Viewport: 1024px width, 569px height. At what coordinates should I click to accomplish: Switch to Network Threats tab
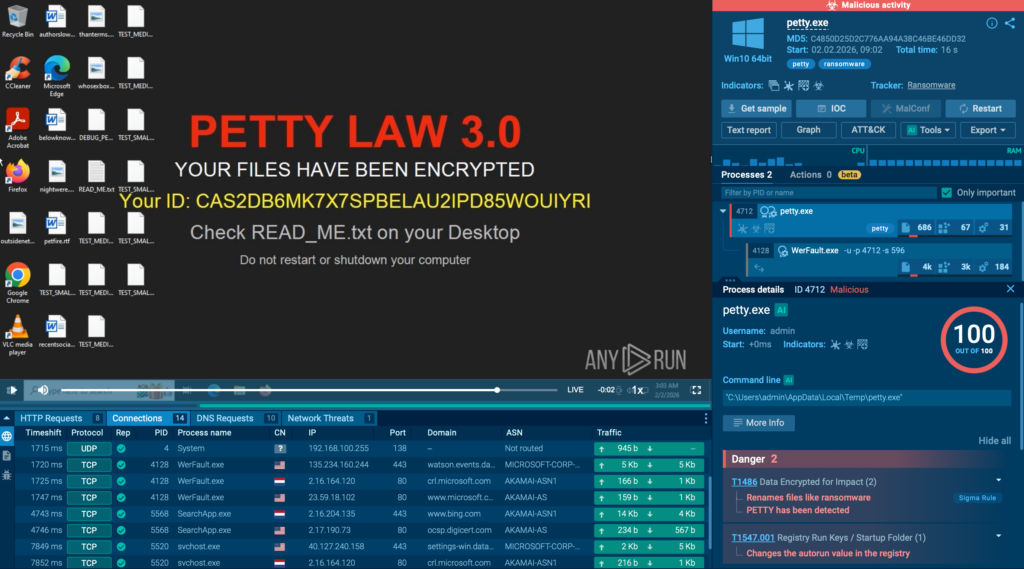(x=329, y=418)
